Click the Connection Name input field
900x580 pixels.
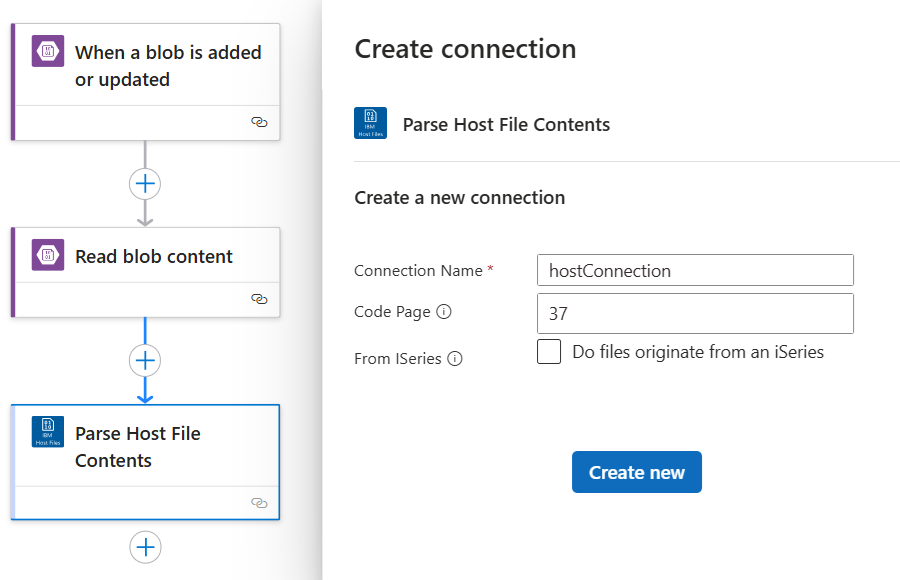[x=695, y=270]
